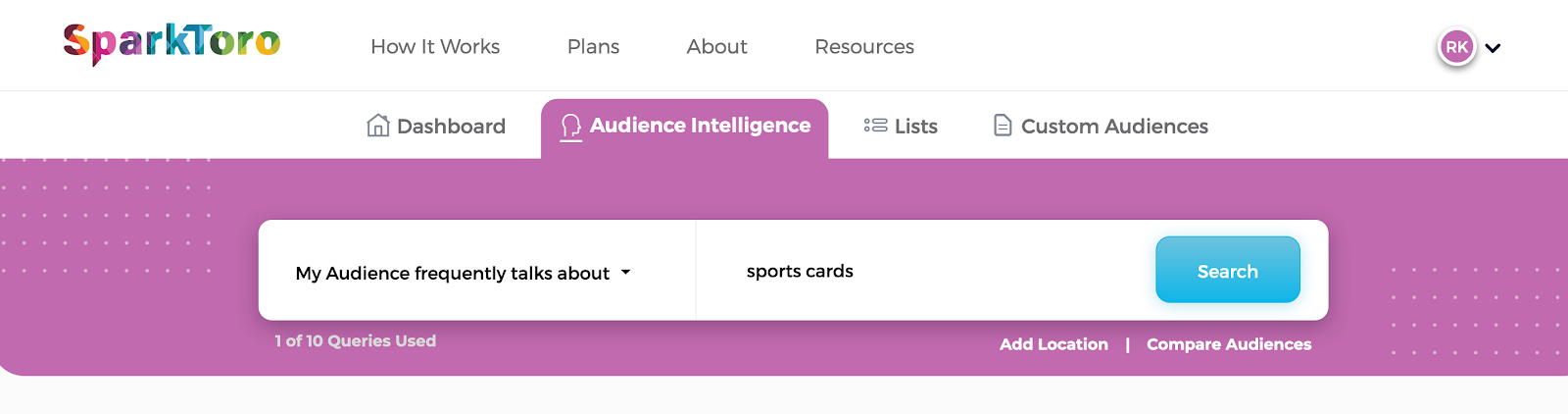Image resolution: width=1568 pixels, height=414 pixels.
Task: Click the Add Location link
Action: [1053, 344]
